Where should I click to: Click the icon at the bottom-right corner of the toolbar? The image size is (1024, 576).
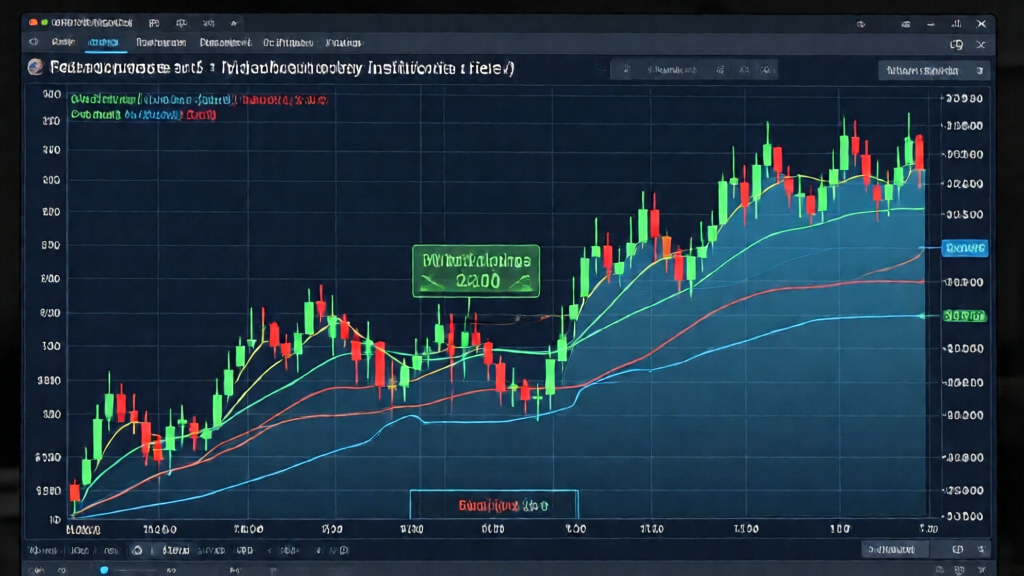click(x=983, y=550)
